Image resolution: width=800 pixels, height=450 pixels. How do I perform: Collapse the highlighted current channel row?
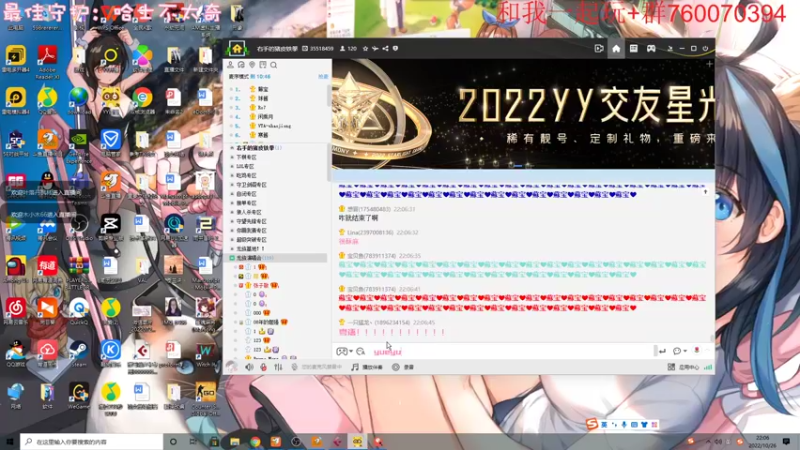(x=232, y=258)
